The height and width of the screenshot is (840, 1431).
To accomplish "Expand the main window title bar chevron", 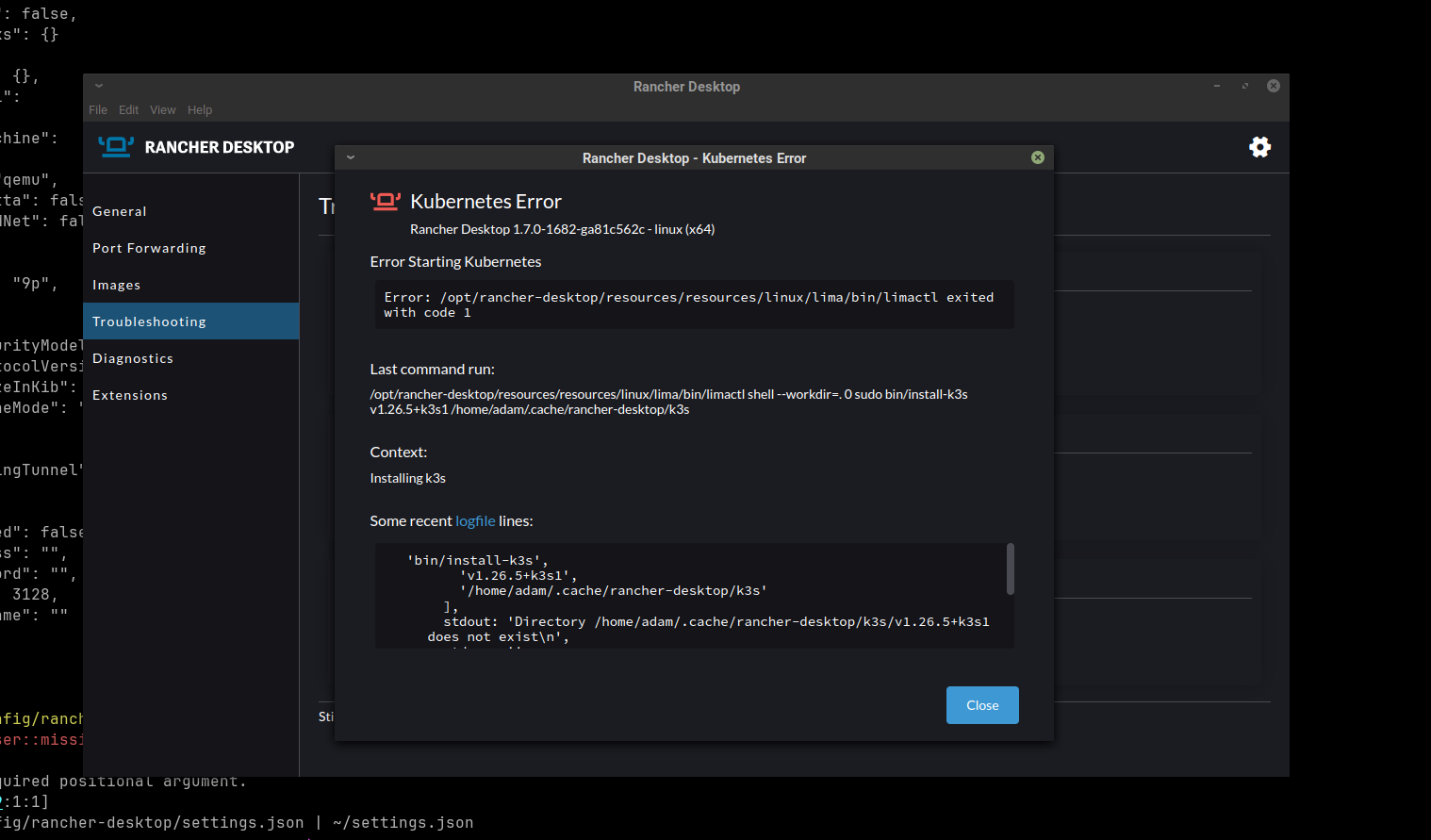I will tap(98, 85).
